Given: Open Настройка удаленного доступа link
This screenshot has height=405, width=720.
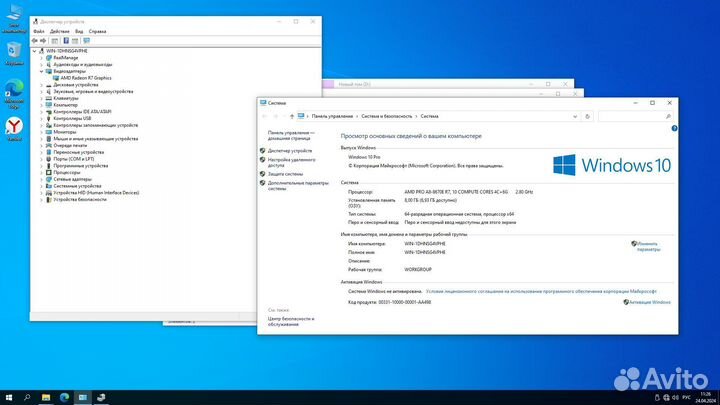Looking at the screenshot, I should [292, 163].
